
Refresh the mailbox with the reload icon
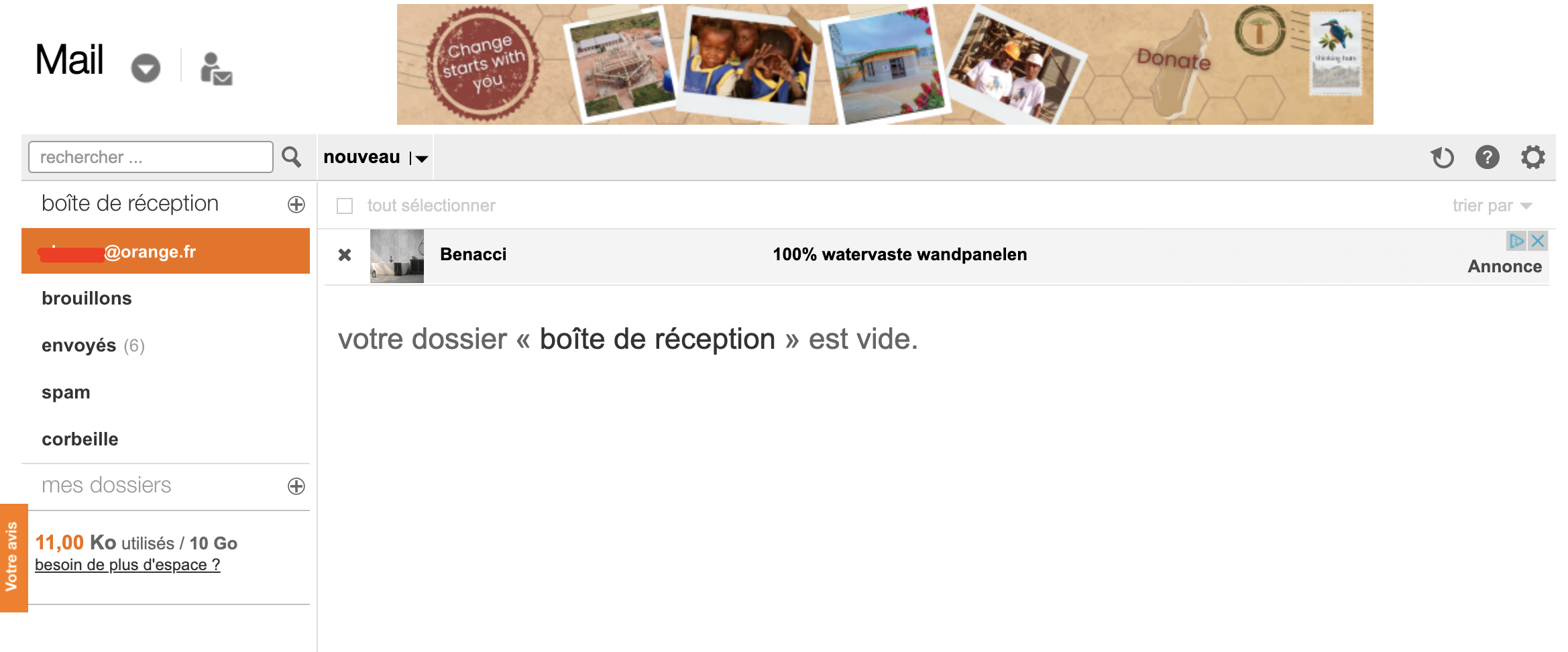[1442, 158]
